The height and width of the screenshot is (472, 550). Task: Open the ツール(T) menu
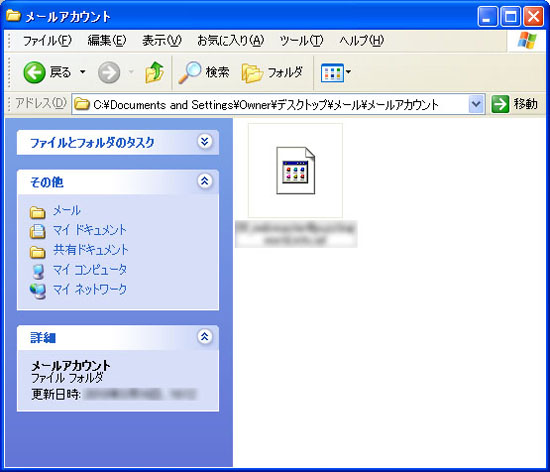301,41
